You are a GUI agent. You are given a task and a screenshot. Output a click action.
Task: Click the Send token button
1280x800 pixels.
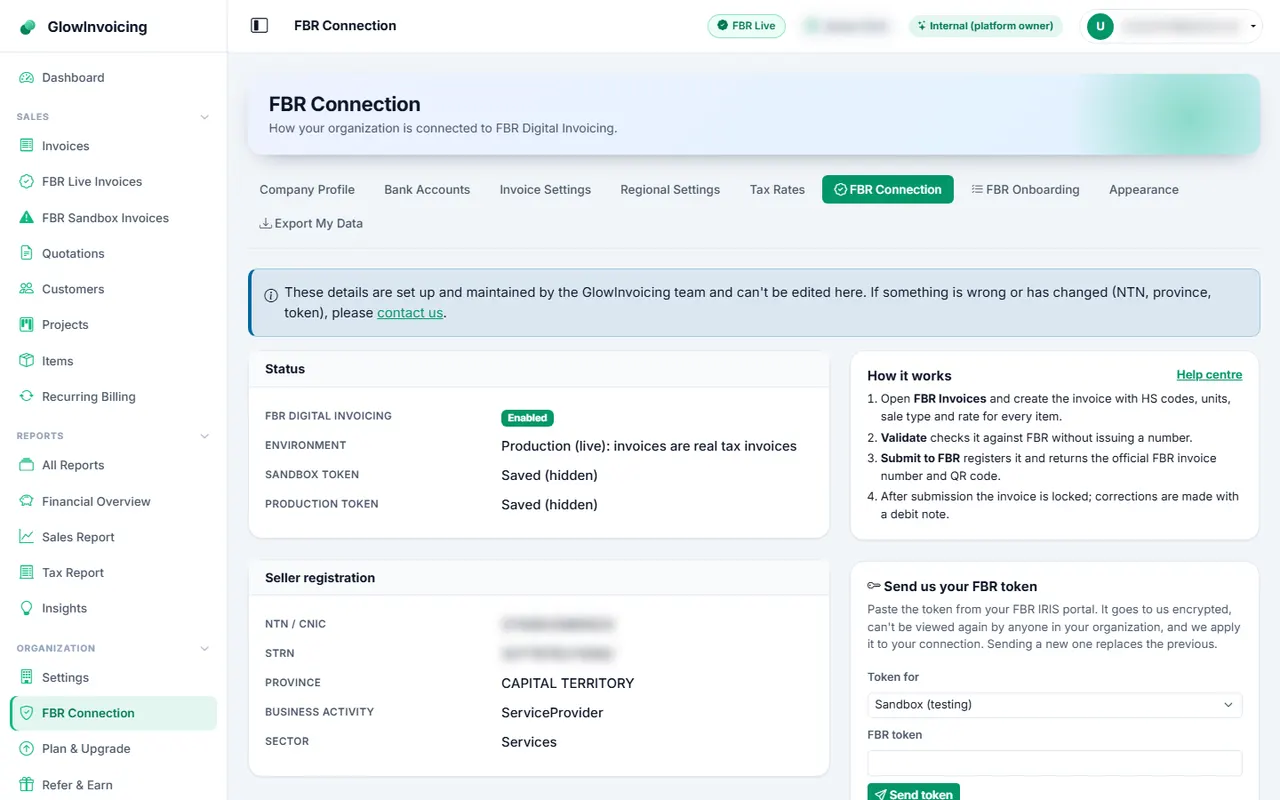[914, 794]
